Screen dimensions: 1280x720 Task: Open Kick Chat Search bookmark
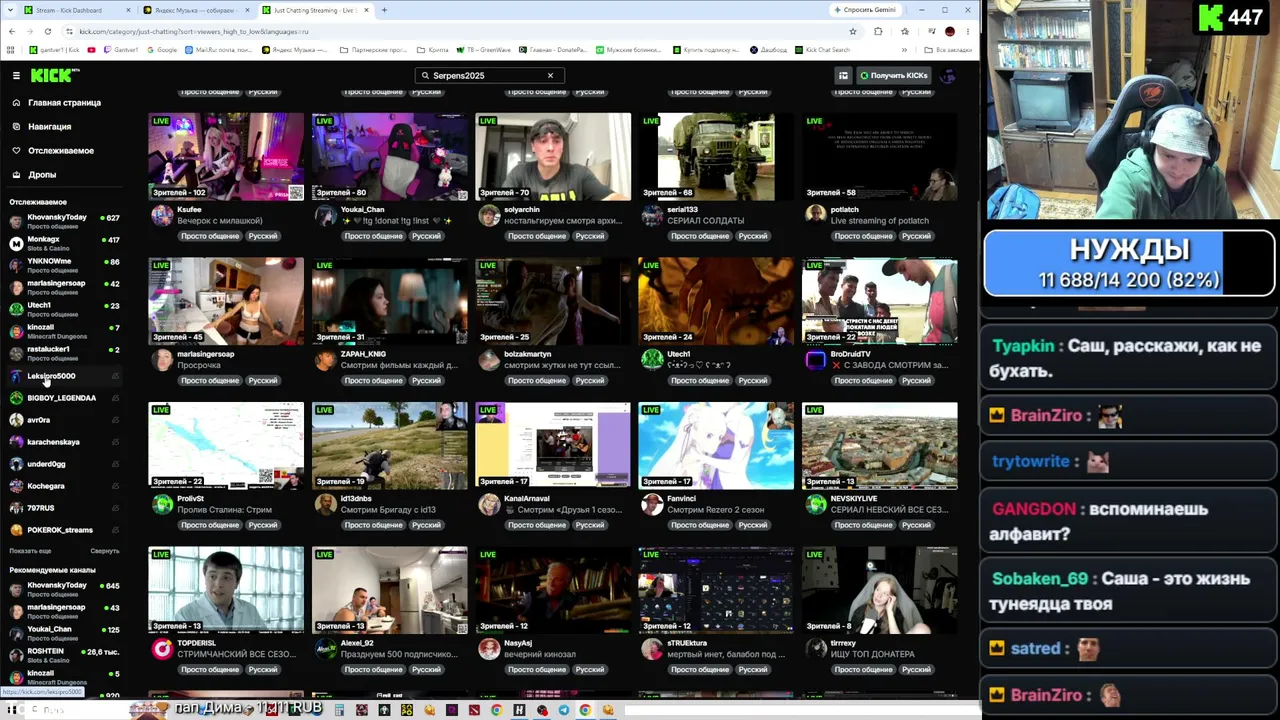(822, 50)
